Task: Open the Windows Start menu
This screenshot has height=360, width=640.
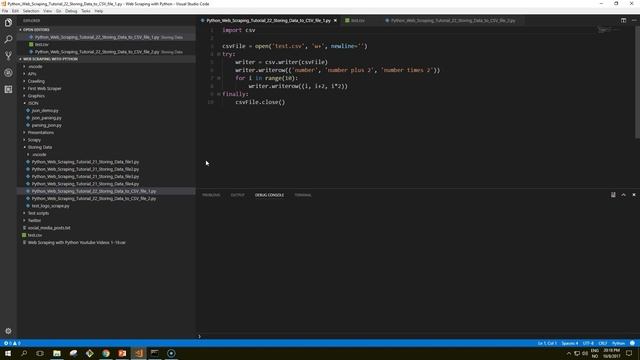Action: pyautogui.click(x=8, y=353)
